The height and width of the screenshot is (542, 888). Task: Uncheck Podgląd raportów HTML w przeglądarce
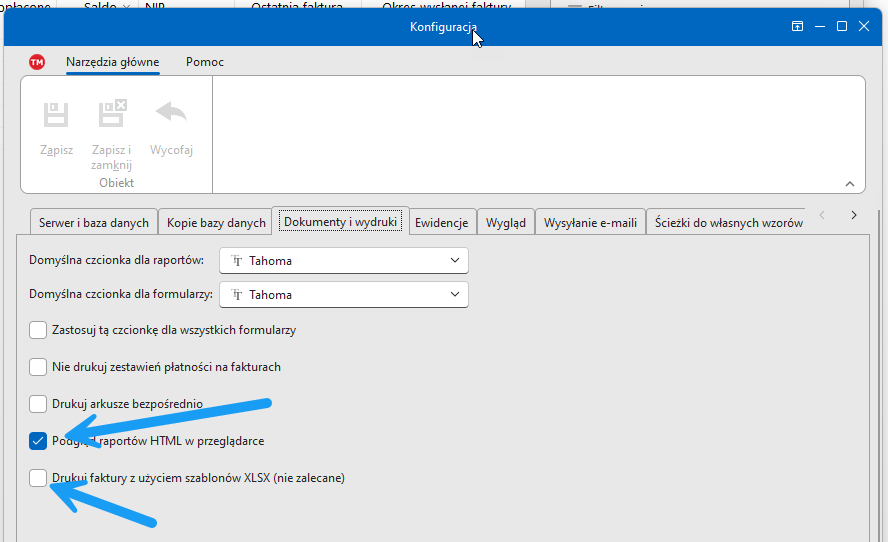click(x=38, y=440)
